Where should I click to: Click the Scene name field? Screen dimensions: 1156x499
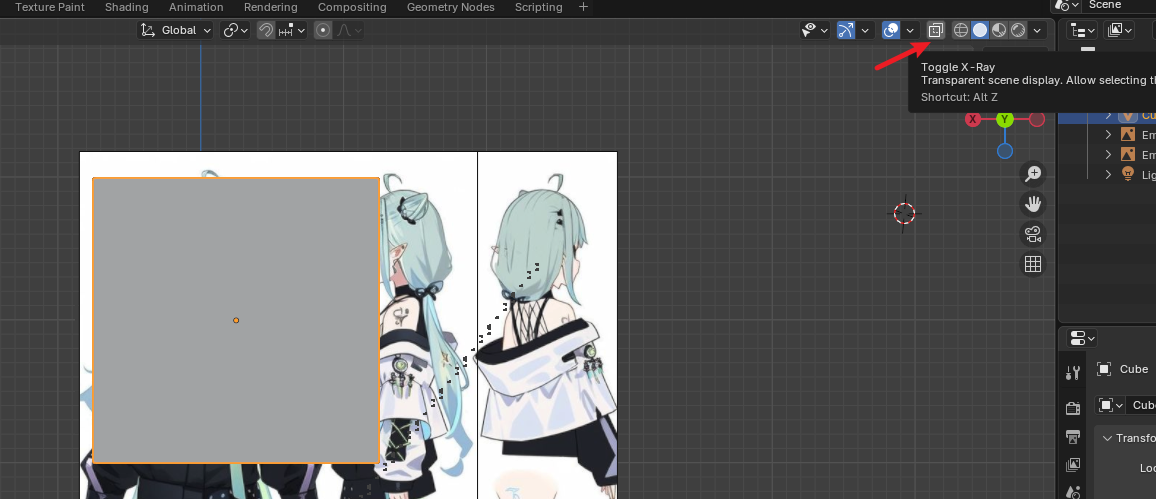[x=1119, y=5]
